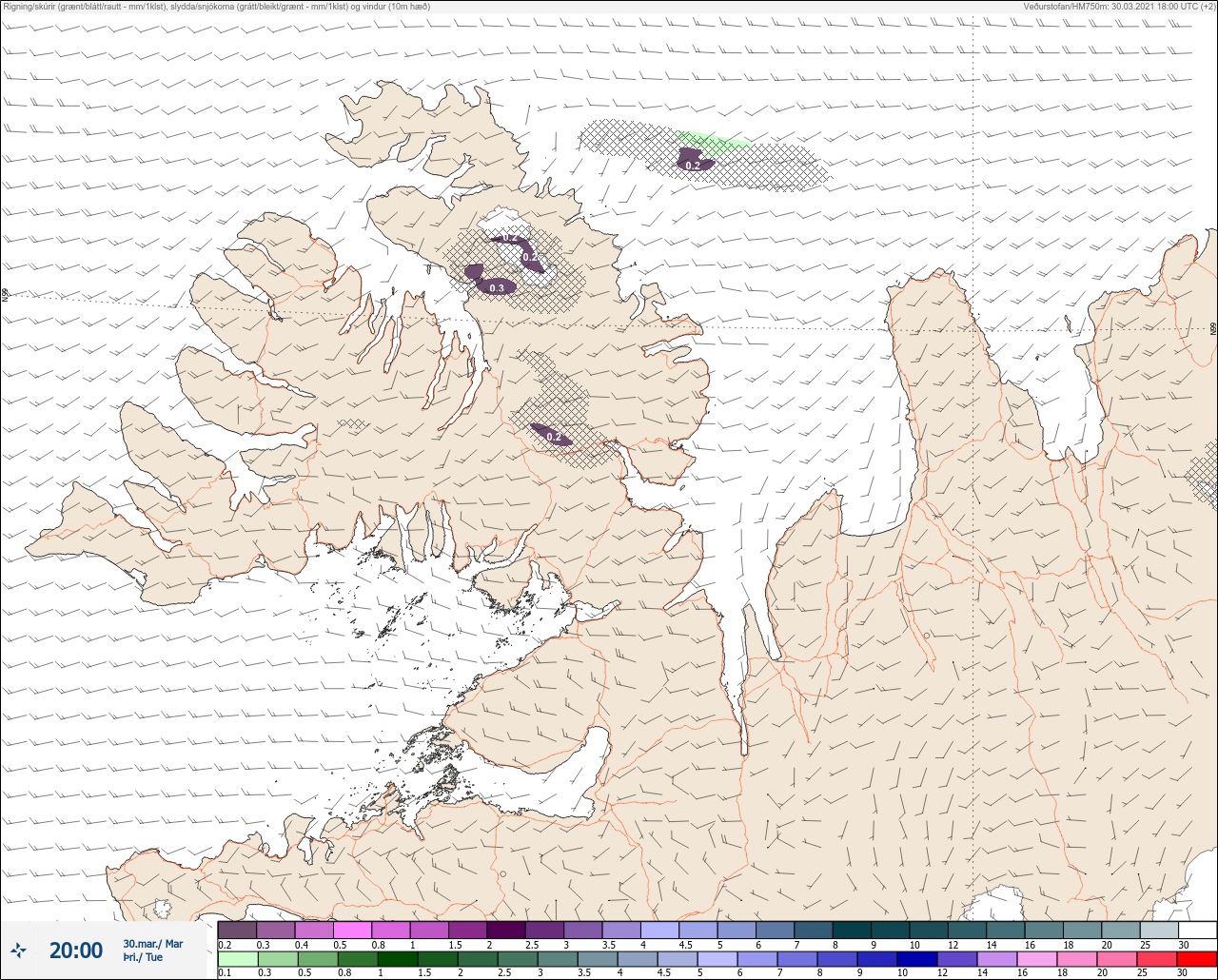Select the pale green 0.1 swatch, bottom legend row

tap(237, 959)
